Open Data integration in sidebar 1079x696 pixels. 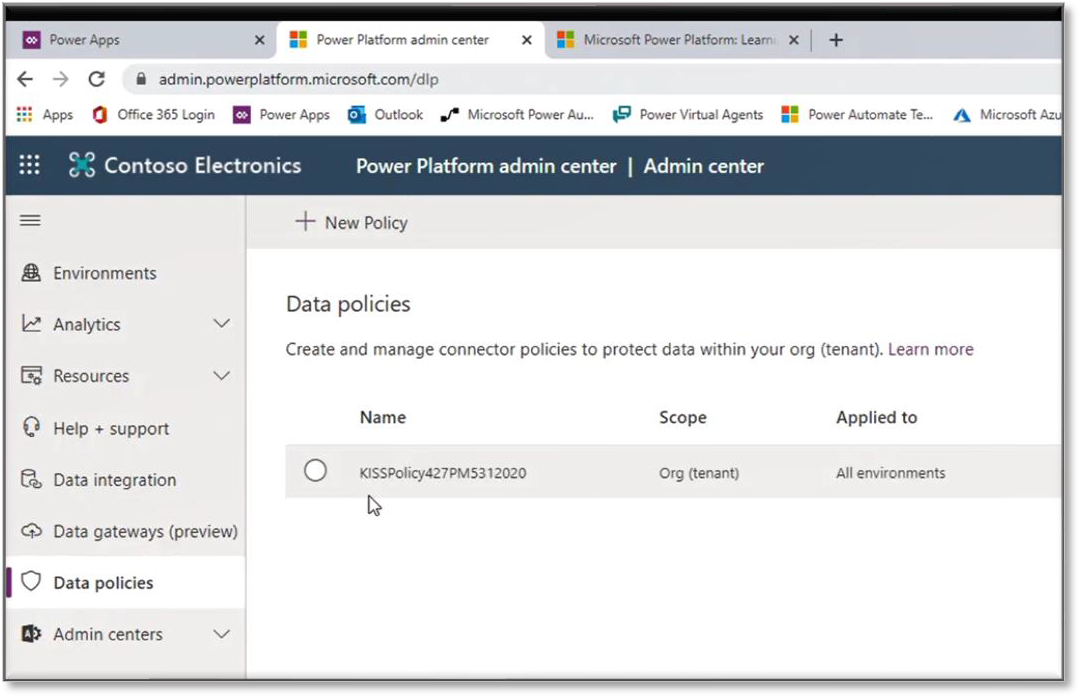tap(125, 479)
